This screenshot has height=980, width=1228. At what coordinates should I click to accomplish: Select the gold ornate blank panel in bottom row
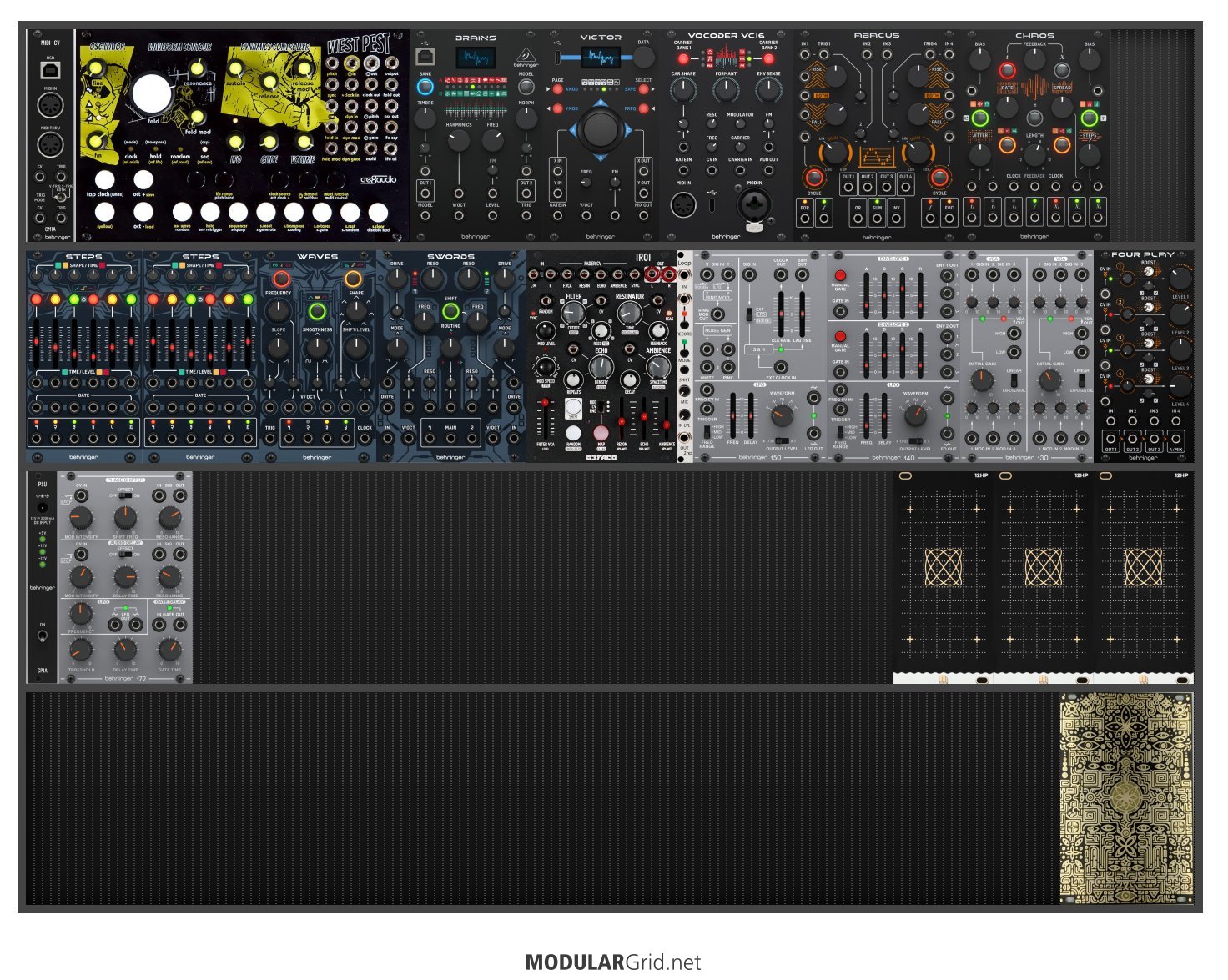[1126, 798]
